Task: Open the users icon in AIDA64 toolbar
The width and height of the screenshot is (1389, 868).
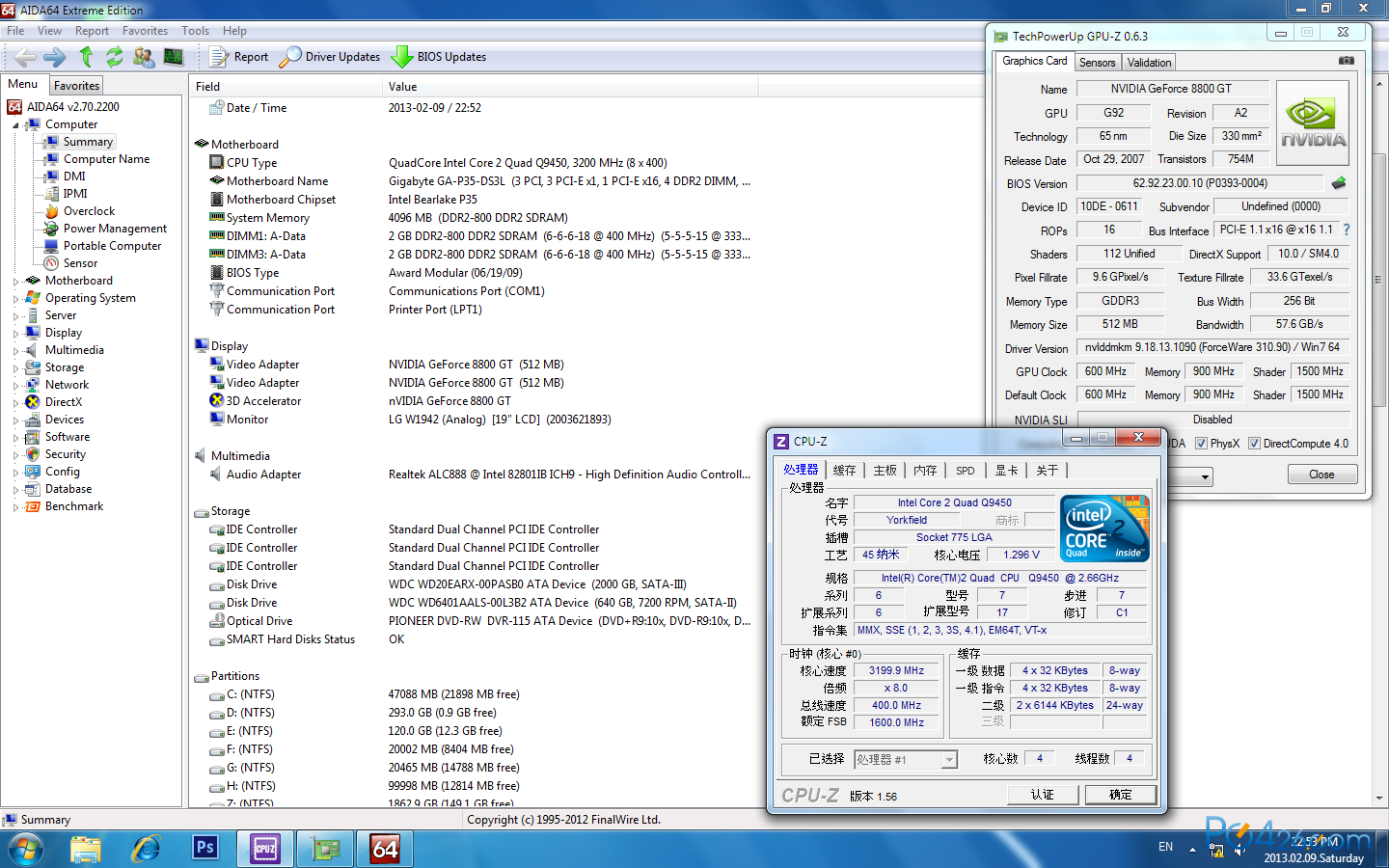Action: point(144,57)
